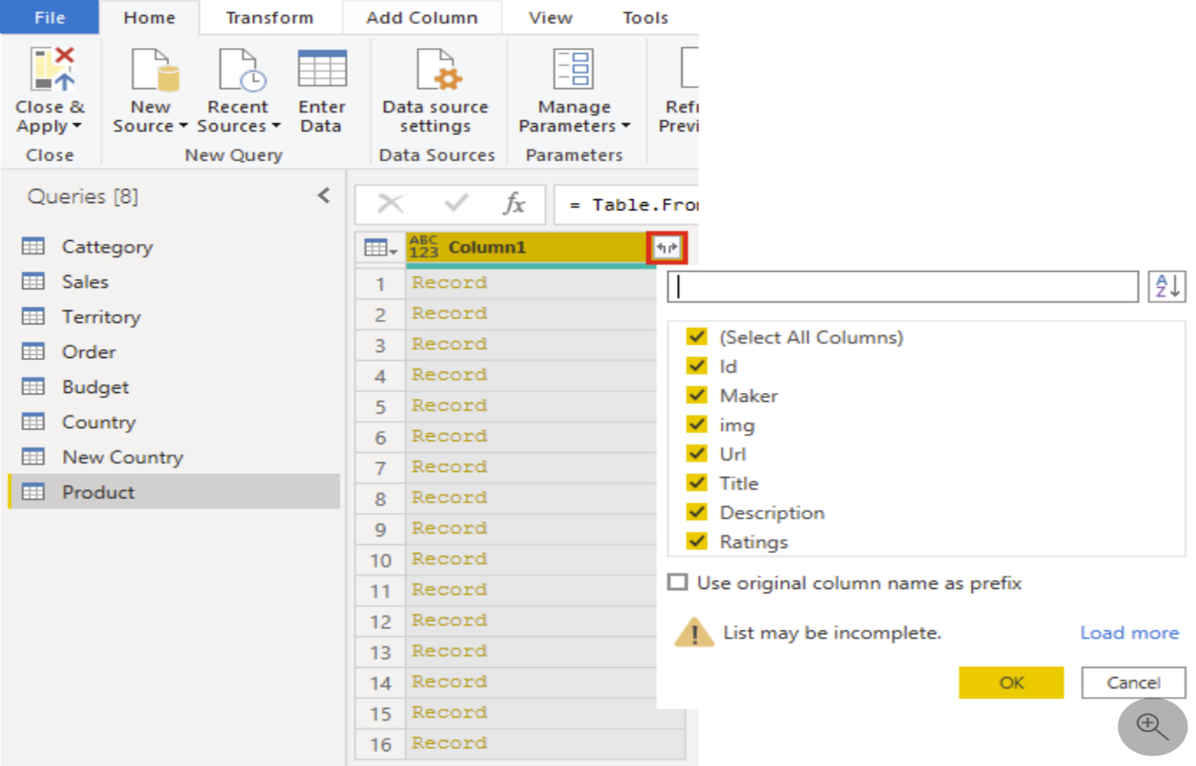Viewport: 1196px width, 766px height.
Task: Collapse the Queries pane with the chevron
Action: pyautogui.click(x=323, y=196)
